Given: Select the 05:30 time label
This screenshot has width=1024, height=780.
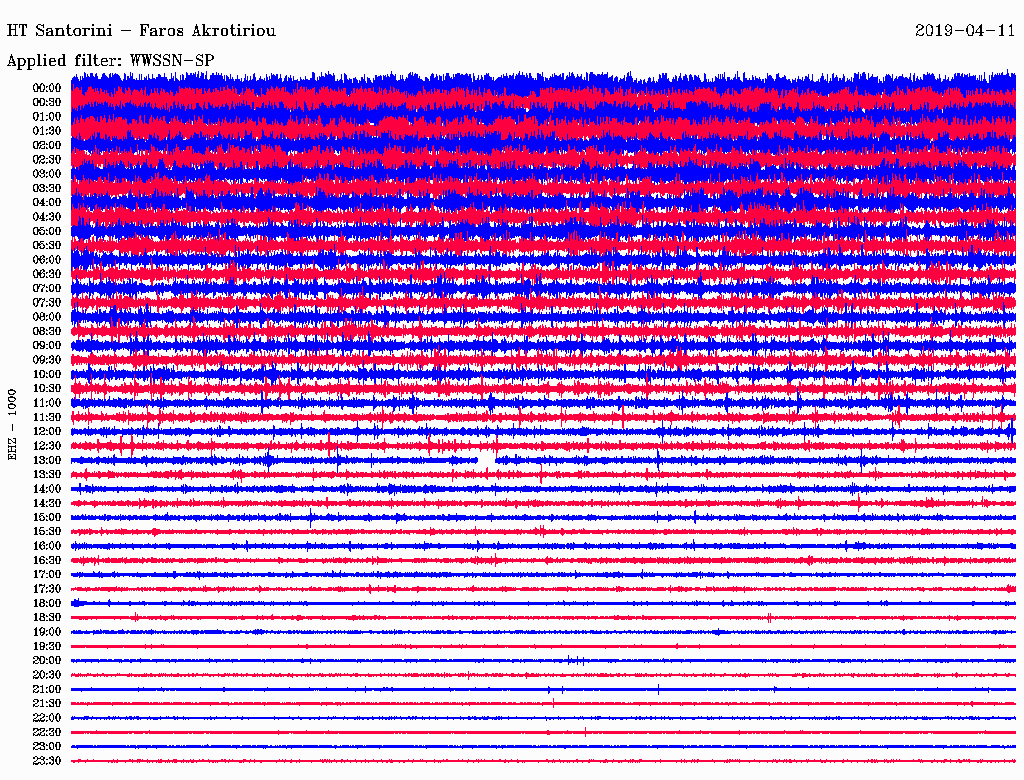Looking at the screenshot, I should pos(47,246).
